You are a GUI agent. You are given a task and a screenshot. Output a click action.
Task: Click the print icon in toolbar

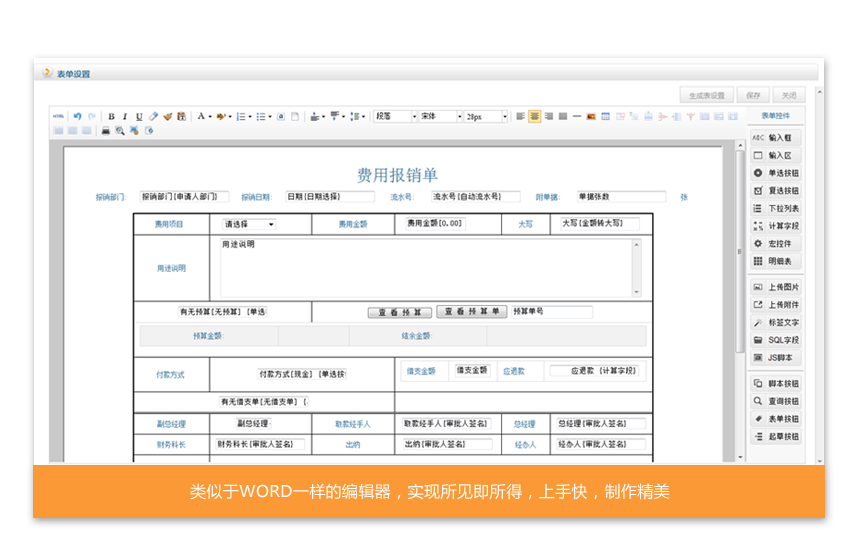105,130
